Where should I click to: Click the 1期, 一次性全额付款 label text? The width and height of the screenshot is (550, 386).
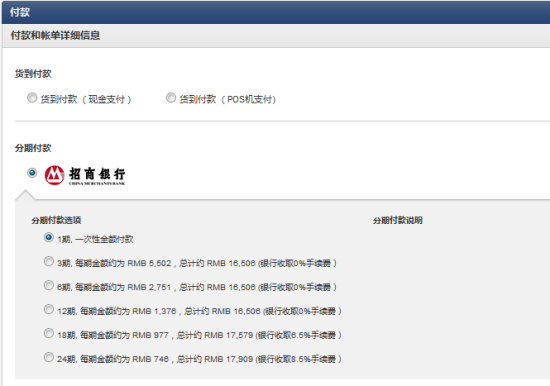click(x=95, y=239)
